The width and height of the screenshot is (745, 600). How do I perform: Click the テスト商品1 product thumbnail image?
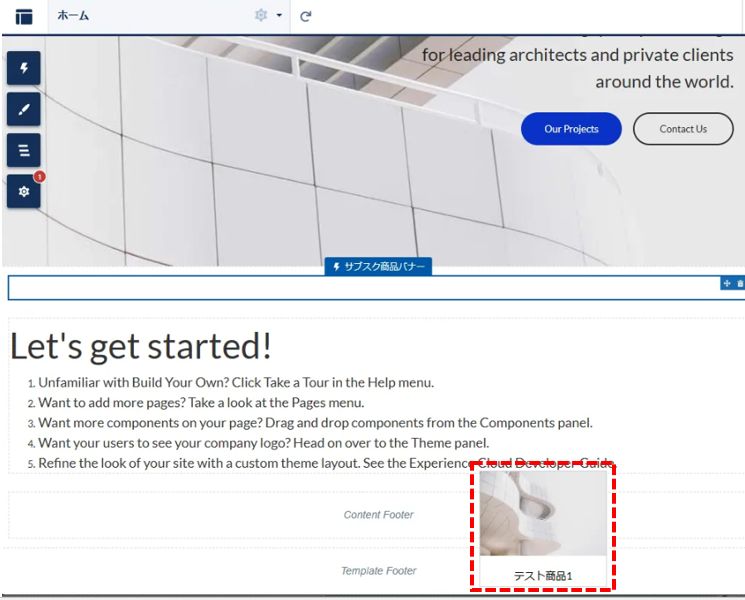(x=543, y=512)
